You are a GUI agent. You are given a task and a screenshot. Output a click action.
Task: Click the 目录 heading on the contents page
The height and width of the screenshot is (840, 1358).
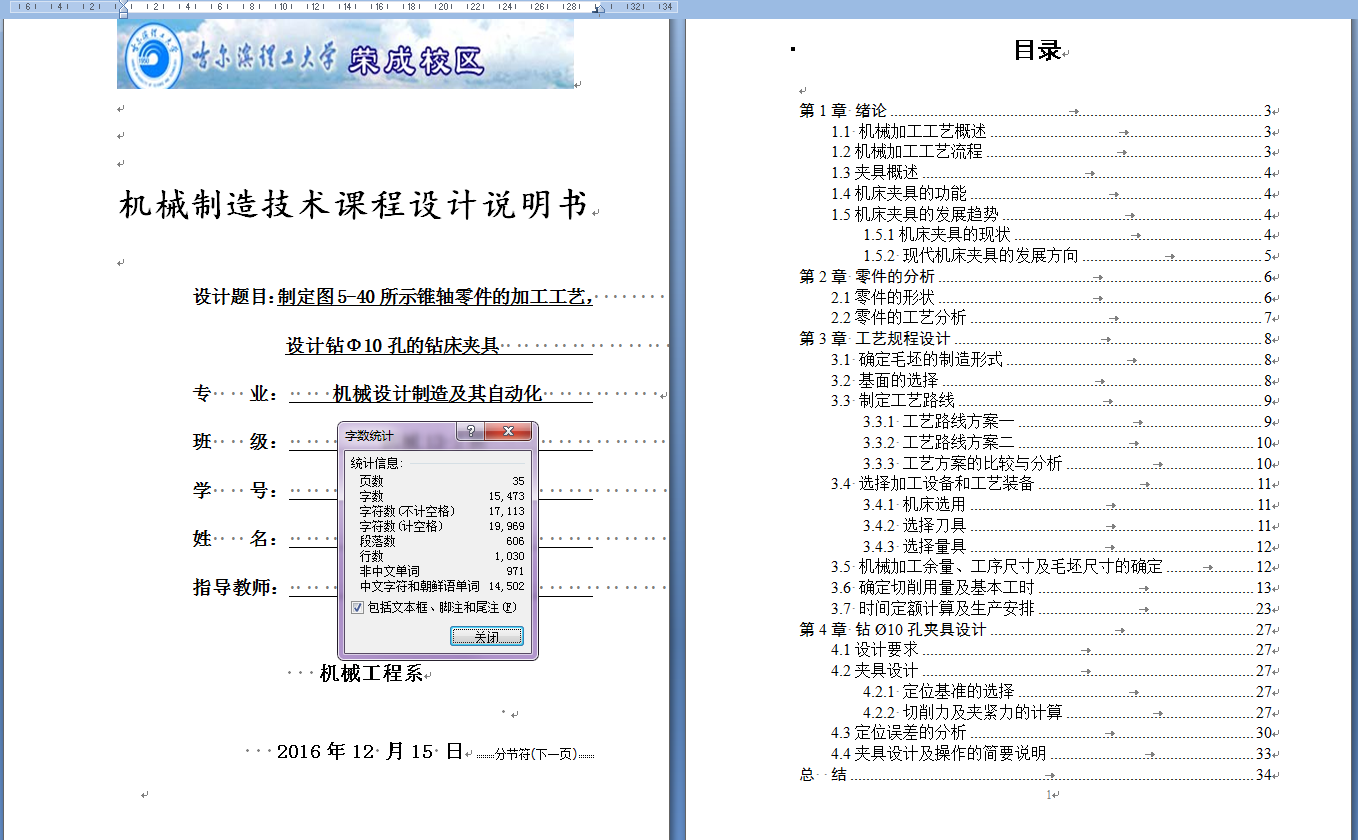coord(1037,51)
